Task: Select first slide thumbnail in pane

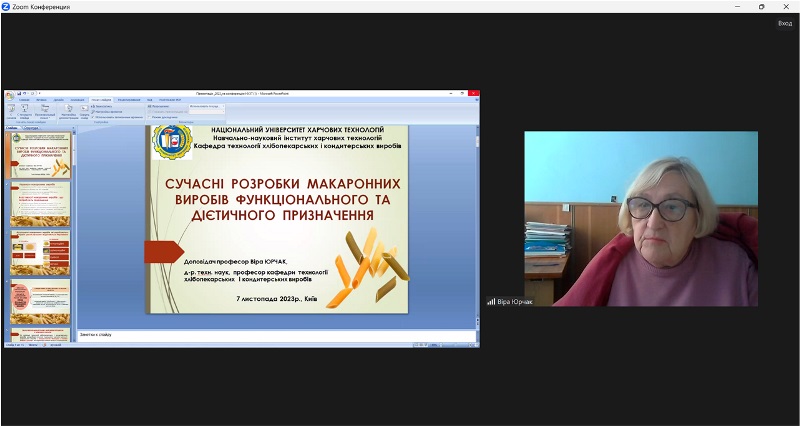Action: 40,155
